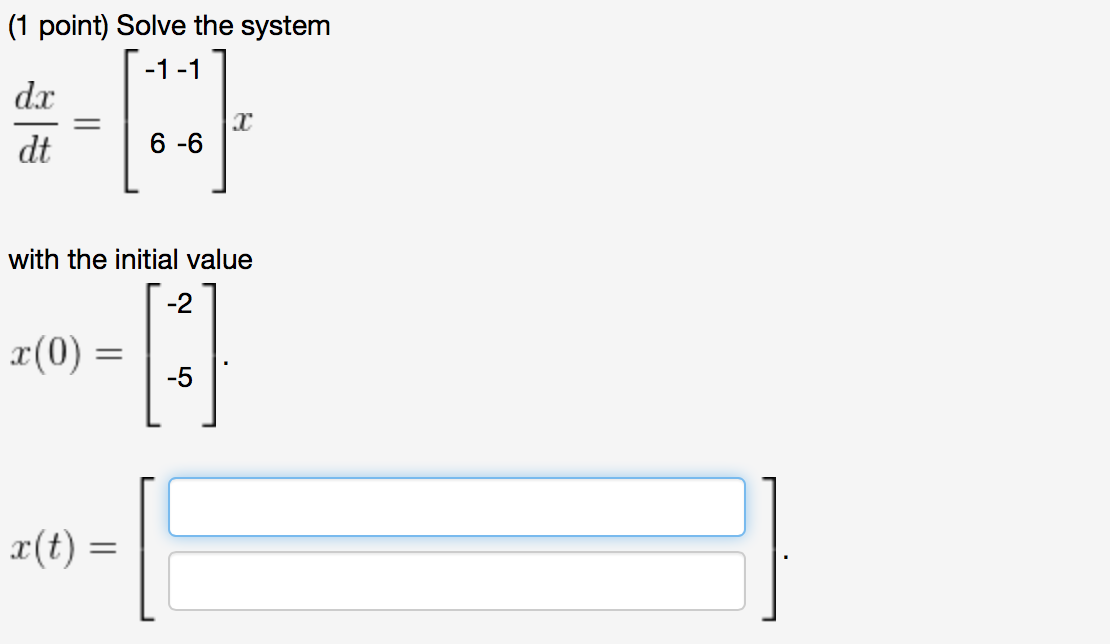Click the initial vector entry -5

tap(180, 377)
